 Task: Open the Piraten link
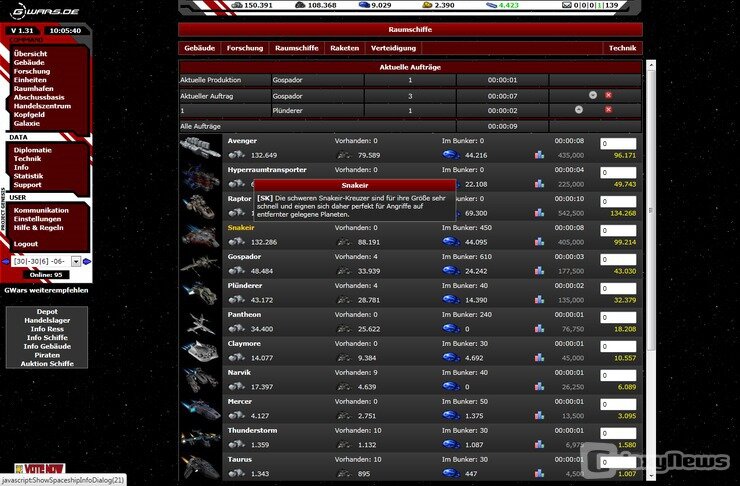point(47,355)
